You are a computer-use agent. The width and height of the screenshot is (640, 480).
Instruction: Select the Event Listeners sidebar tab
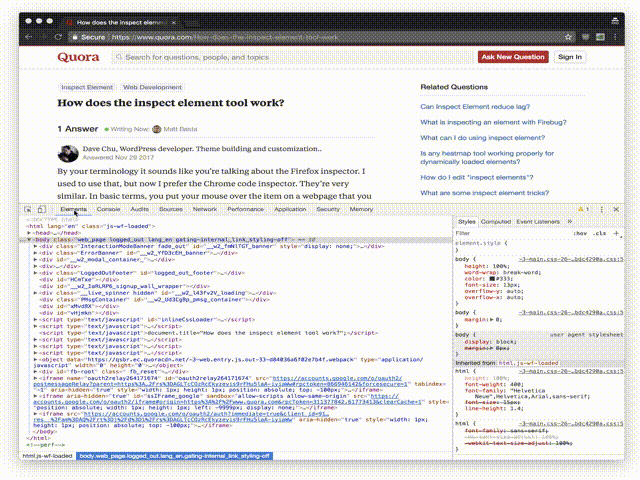point(538,222)
